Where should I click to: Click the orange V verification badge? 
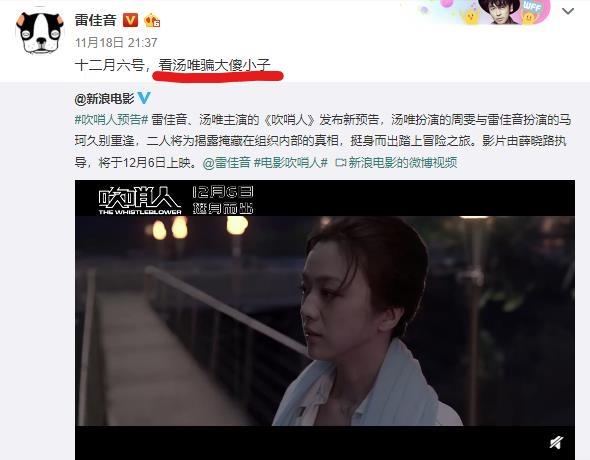pyautogui.click(x=130, y=20)
